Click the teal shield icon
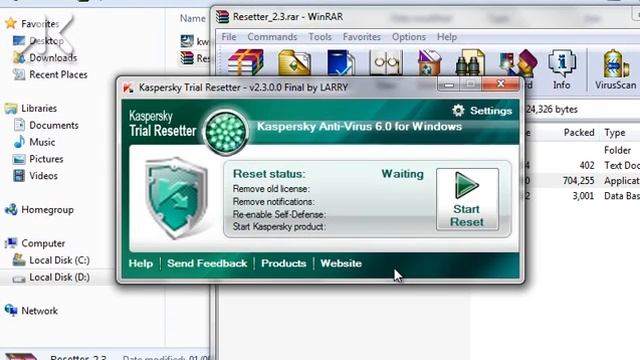This screenshot has height=360, width=640. coord(176,198)
